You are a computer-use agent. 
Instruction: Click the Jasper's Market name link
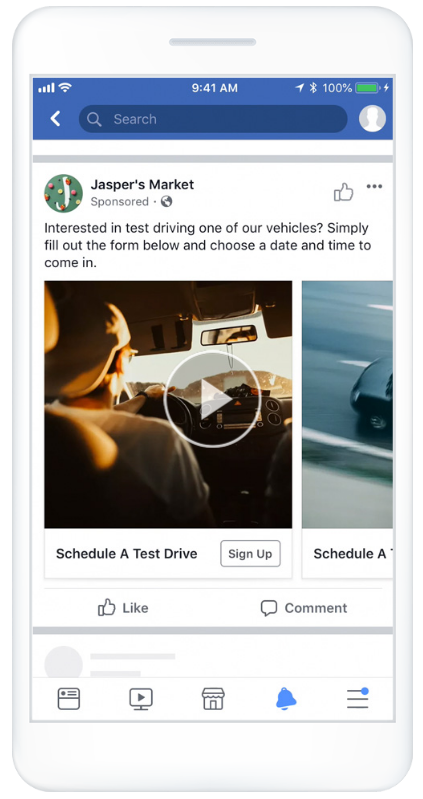pyautogui.click(x=142, y=184)
